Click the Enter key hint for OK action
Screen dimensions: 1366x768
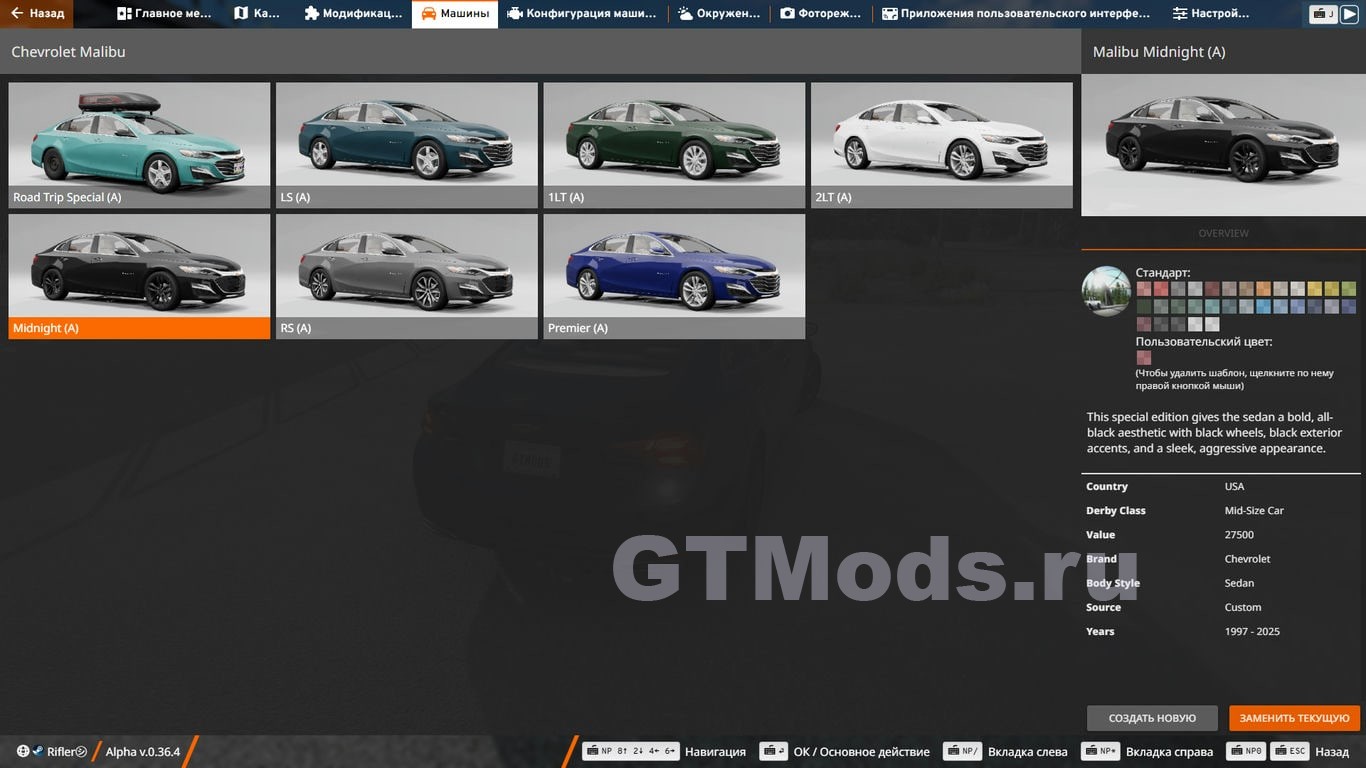coord(773,752)
